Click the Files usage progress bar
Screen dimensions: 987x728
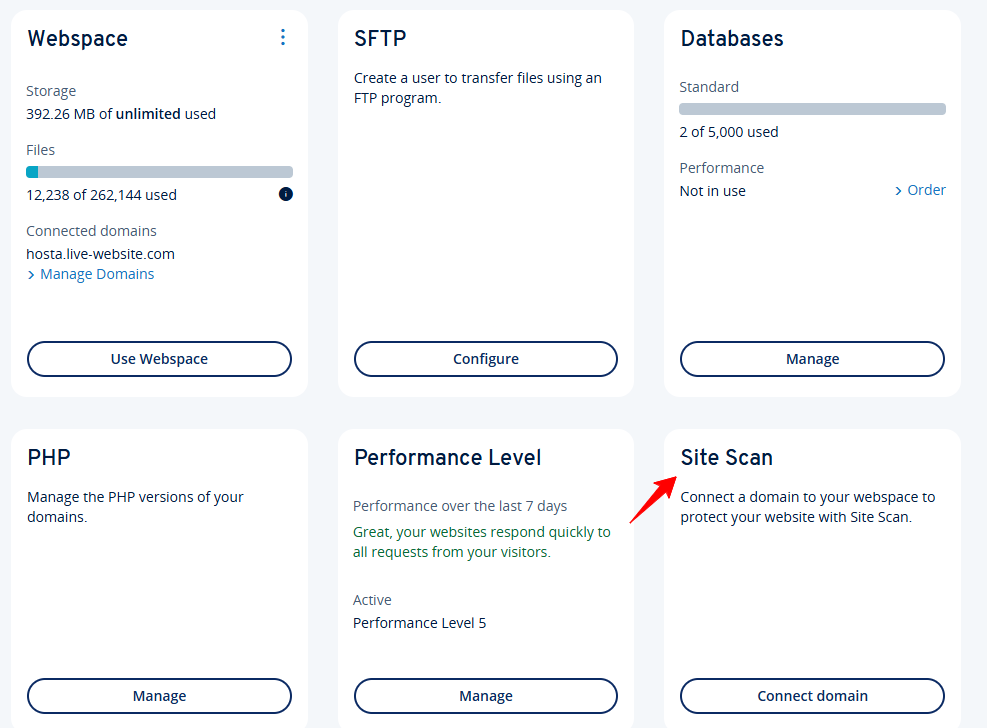tap(159, 172)
